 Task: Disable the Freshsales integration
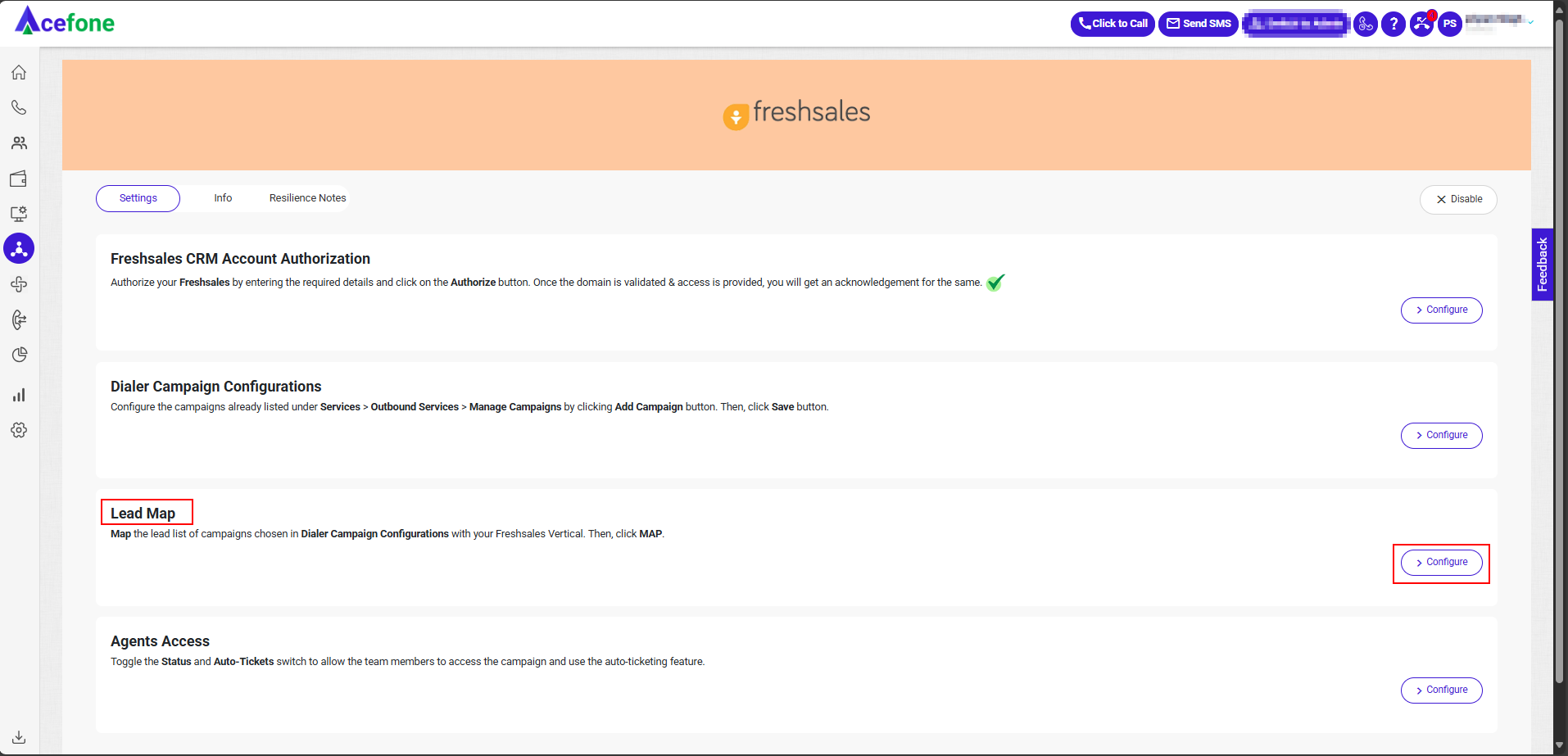click(x=1458, y=199)
